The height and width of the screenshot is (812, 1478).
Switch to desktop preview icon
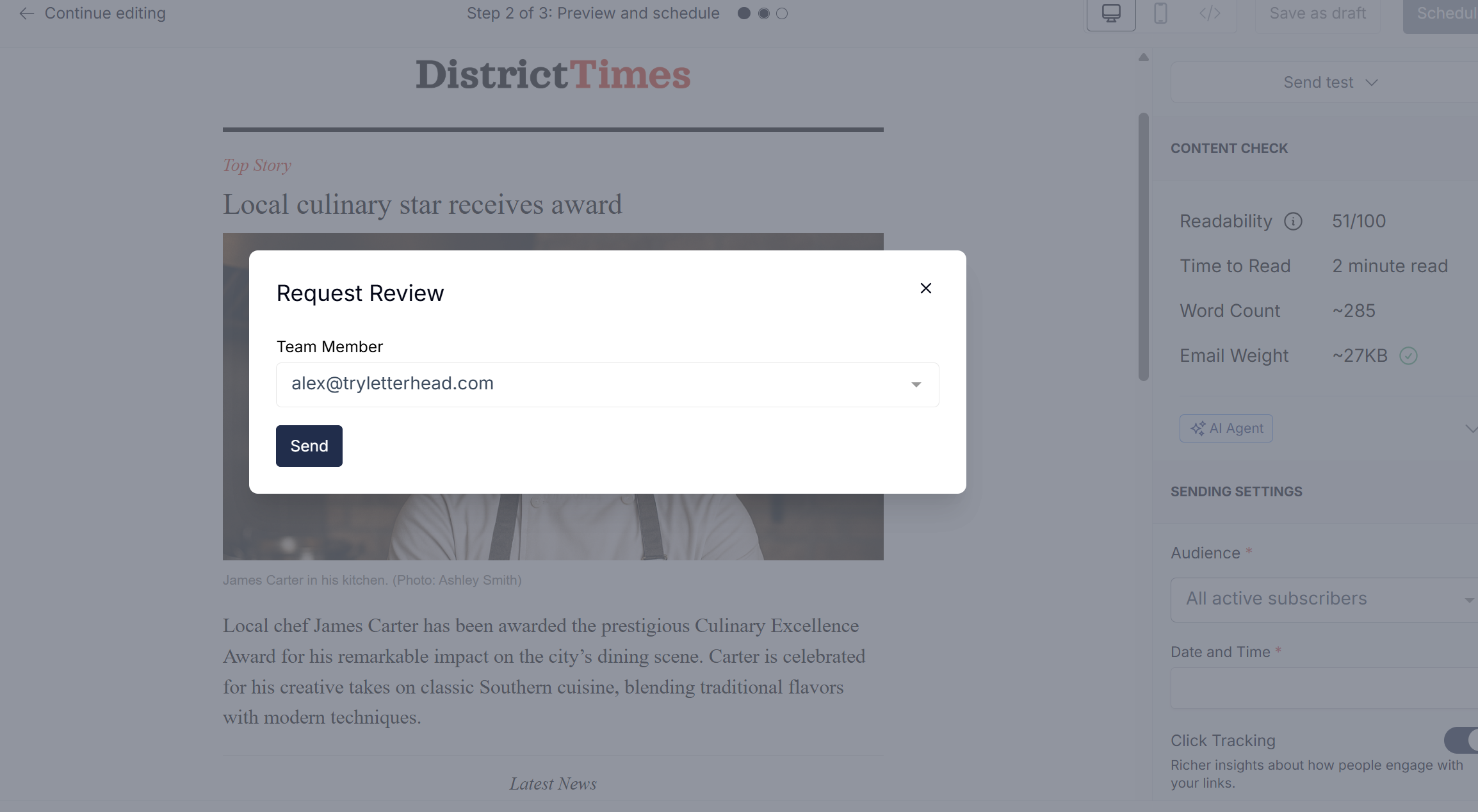1111,13
